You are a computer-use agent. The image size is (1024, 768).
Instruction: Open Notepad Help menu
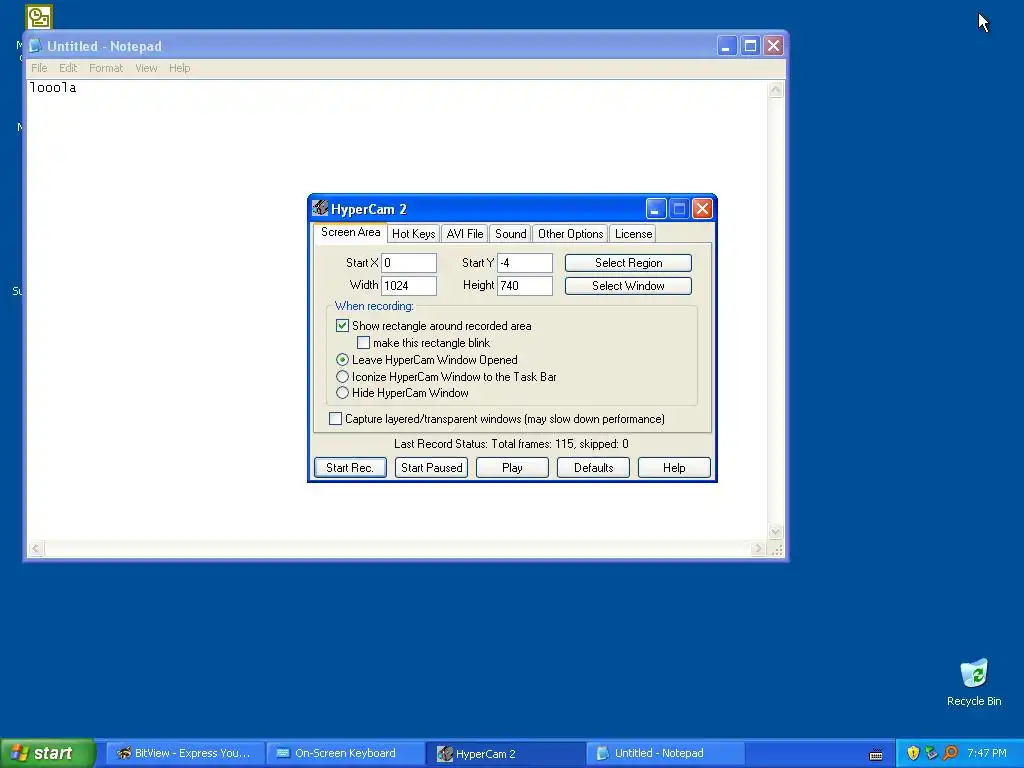click(180, 68)
